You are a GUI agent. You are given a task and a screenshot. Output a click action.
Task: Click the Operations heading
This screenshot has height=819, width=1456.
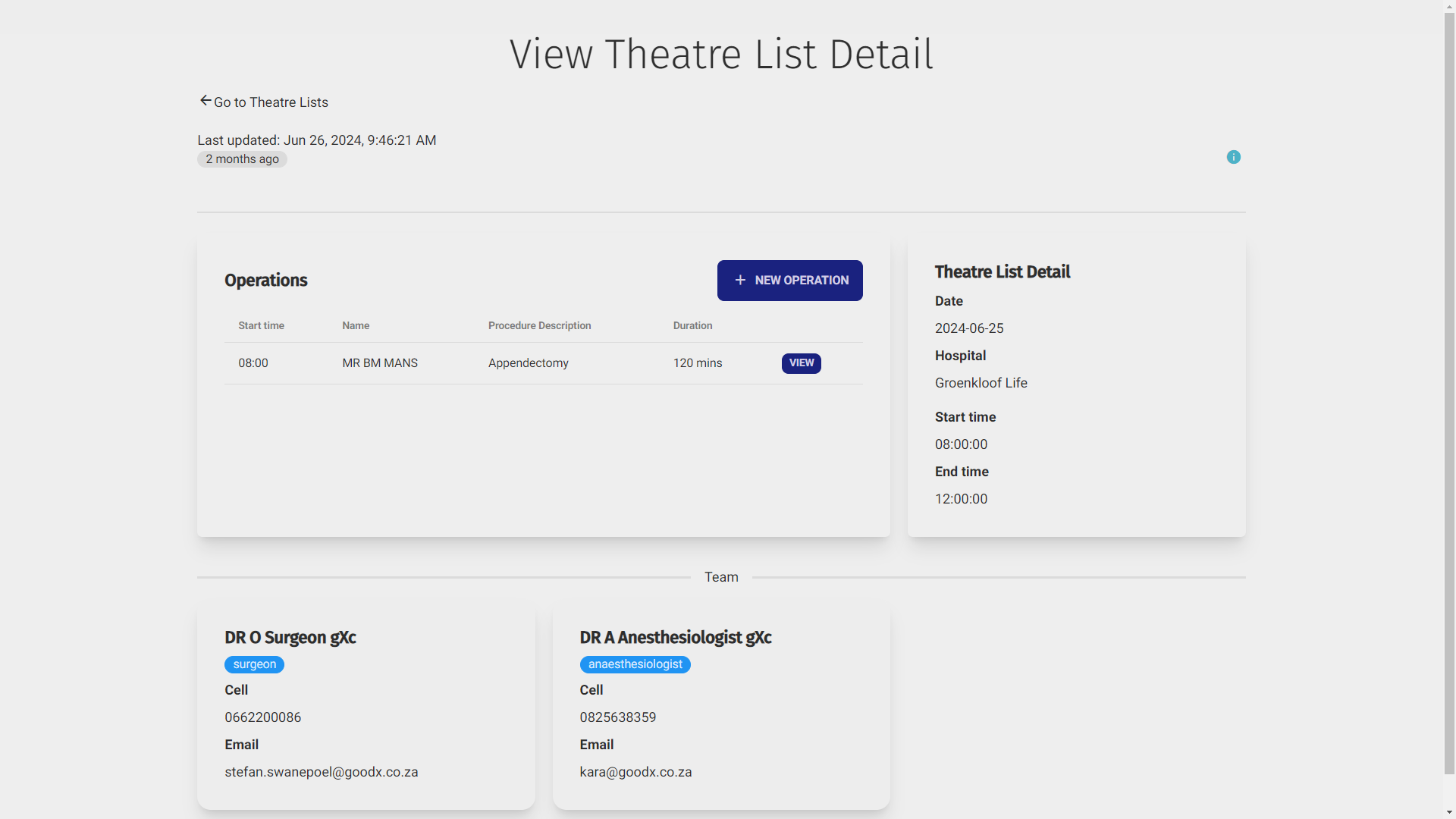265,281
